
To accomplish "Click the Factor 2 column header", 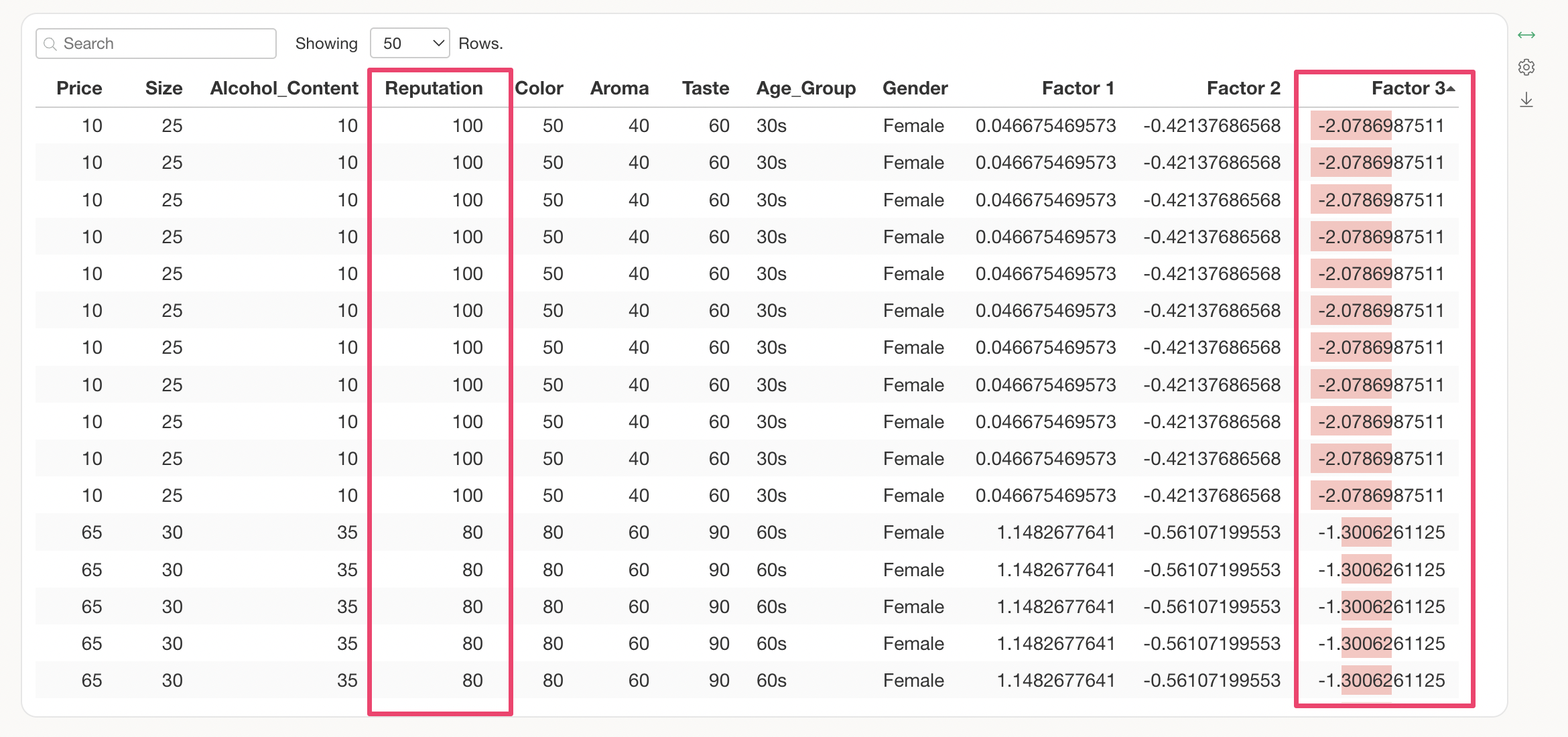I will (1243, 88).
